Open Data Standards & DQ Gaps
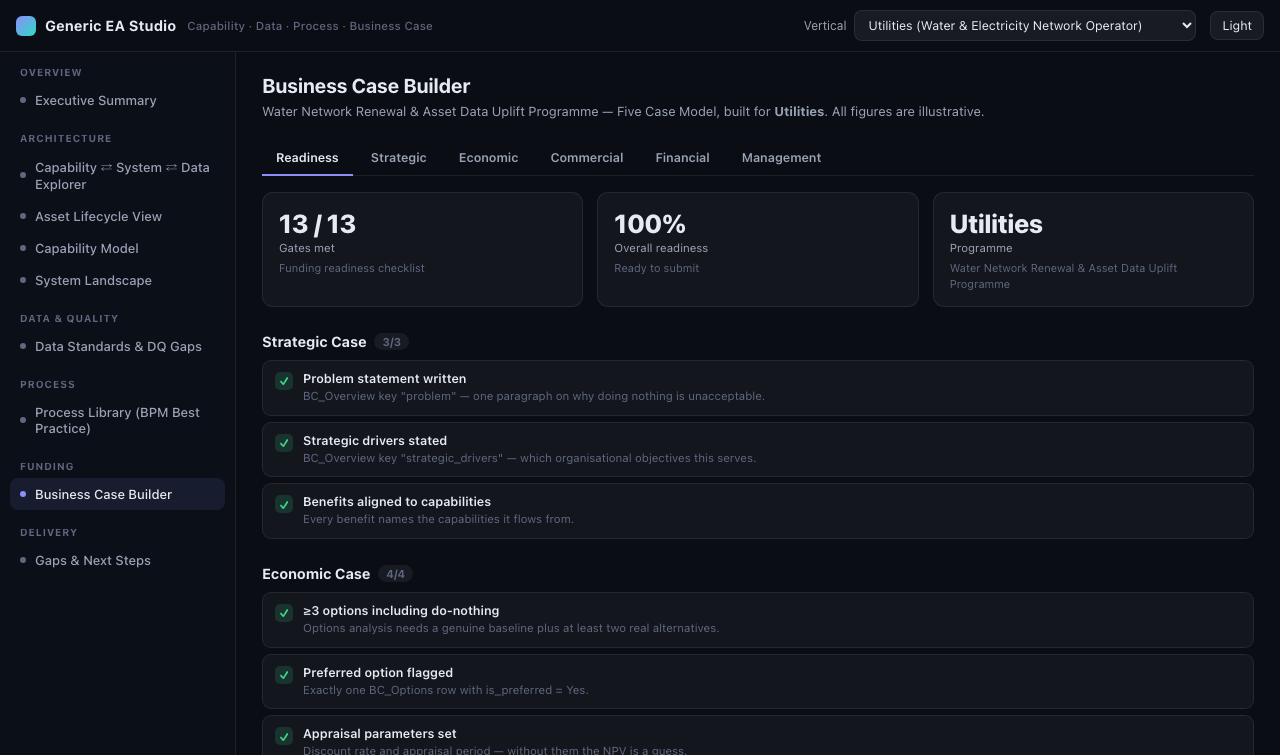1280x755 pixels. (117, 346)
